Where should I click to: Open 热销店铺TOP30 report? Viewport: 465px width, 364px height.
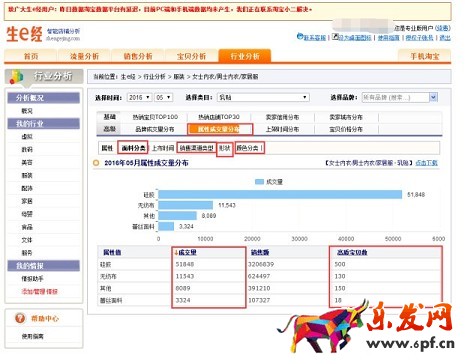(x=219, y=117)
